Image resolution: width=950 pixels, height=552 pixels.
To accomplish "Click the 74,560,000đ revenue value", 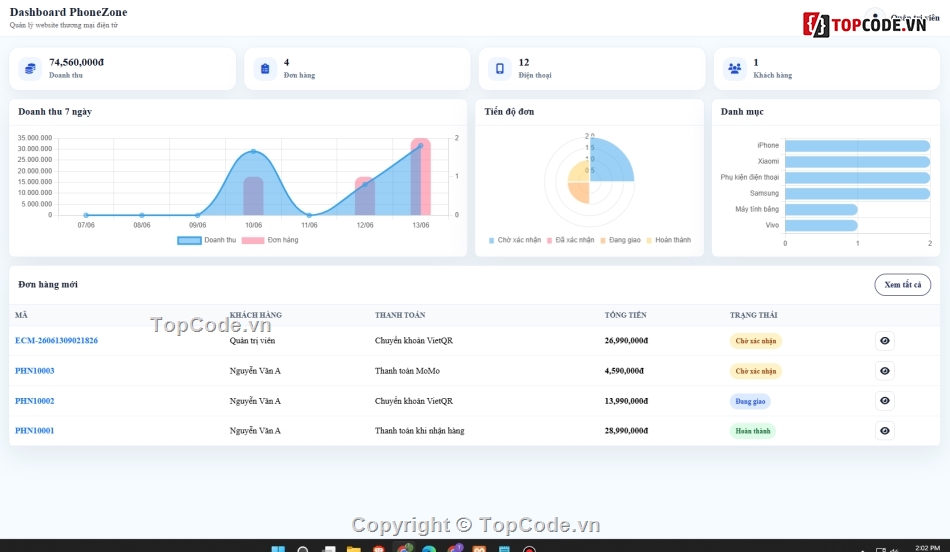I will [x=76, y=62].
